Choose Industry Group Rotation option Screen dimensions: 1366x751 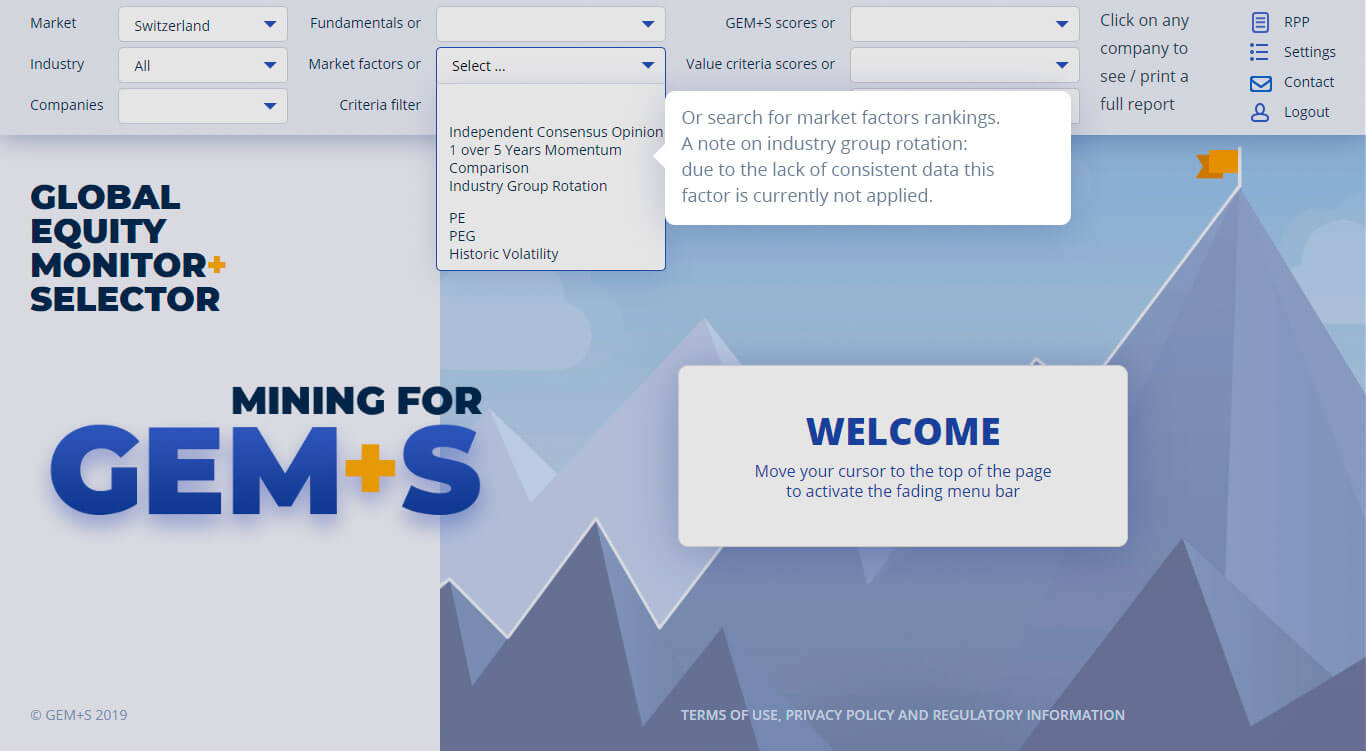point(528,186)
